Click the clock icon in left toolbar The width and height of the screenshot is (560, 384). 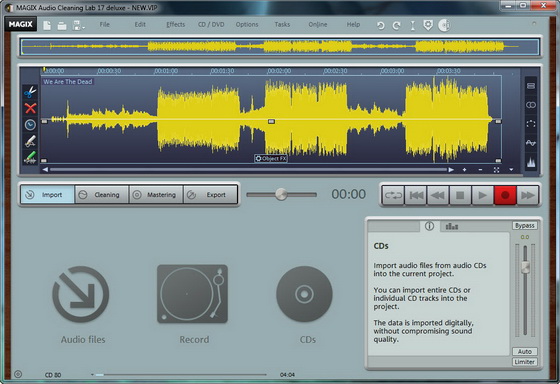coord(30,125)
